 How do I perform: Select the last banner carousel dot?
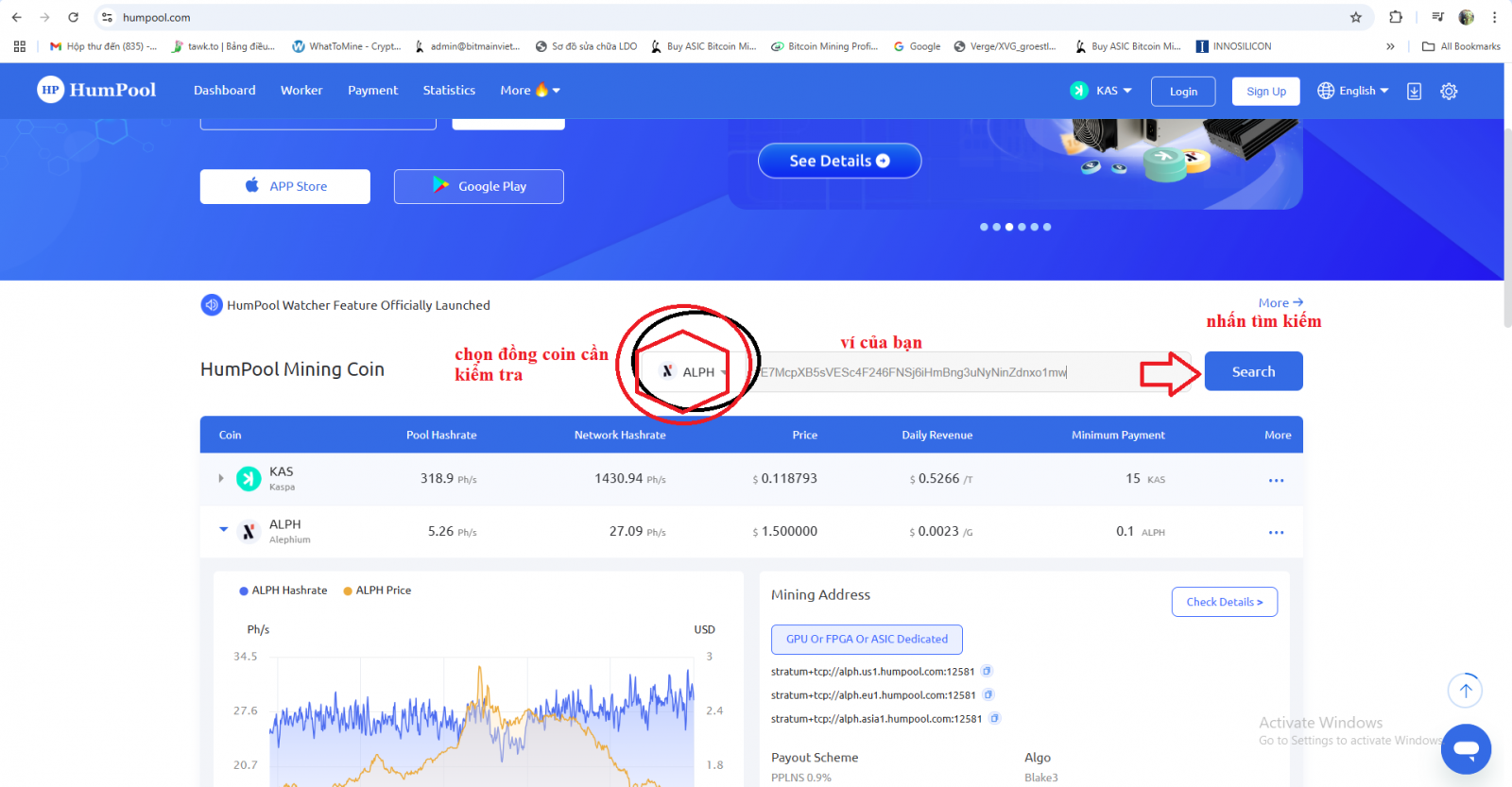pyautogui.click(x=1047, y=227)
